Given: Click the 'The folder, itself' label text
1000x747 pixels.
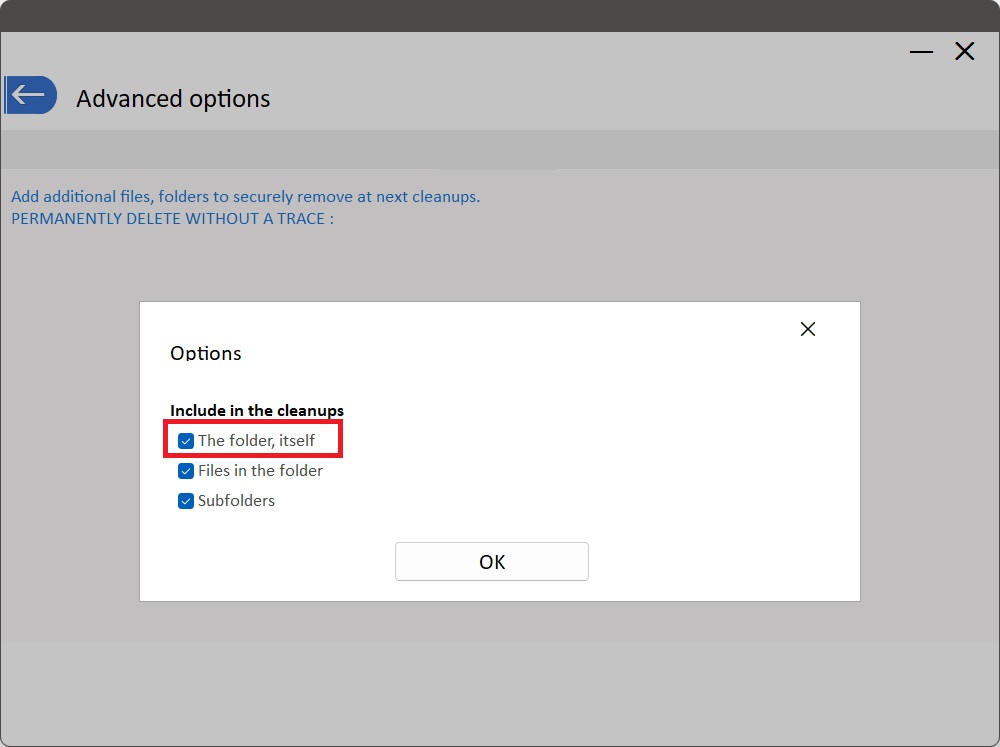Looking at the screenshot, I should point(256,441).
